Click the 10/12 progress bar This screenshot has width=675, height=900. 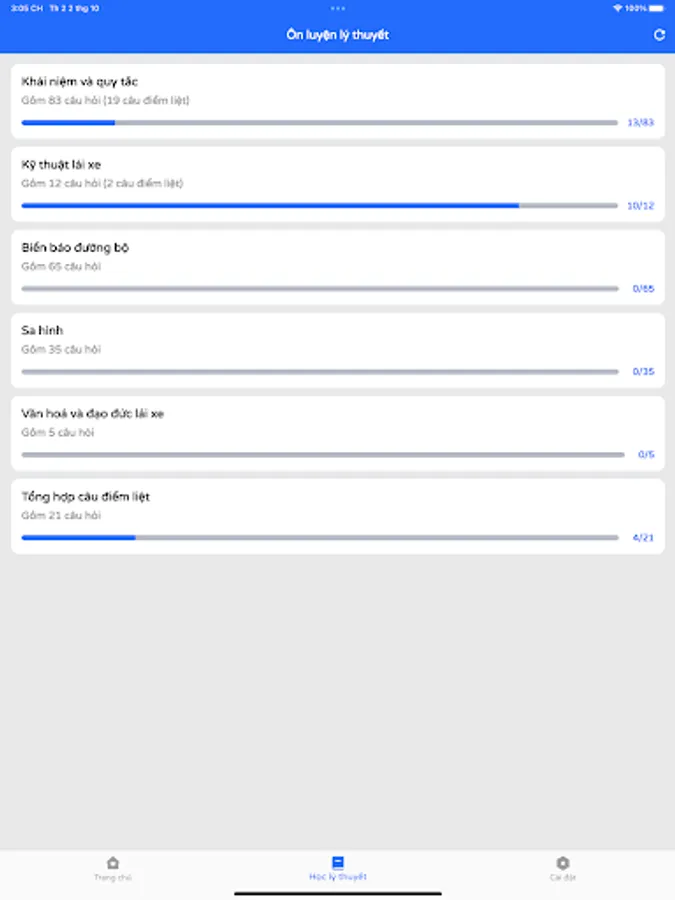319,206
